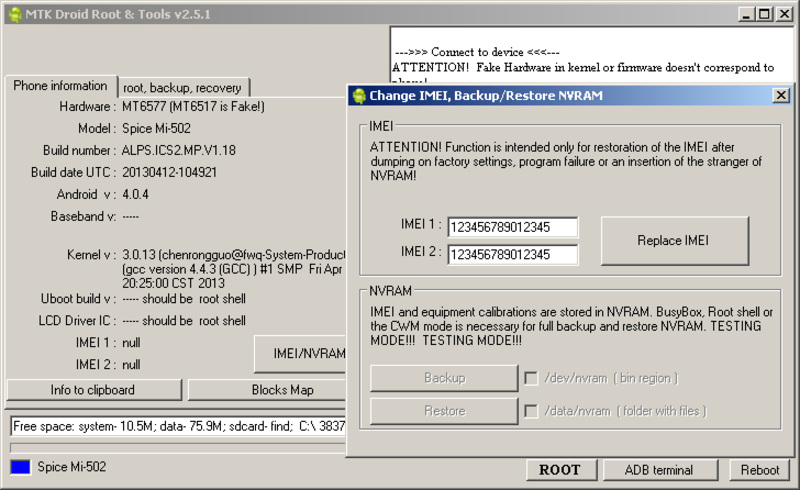Toggle the /data/nvram (folder with files) checkbox
Viewport: 800px width, 490px height.
click(x=531, y=411)
